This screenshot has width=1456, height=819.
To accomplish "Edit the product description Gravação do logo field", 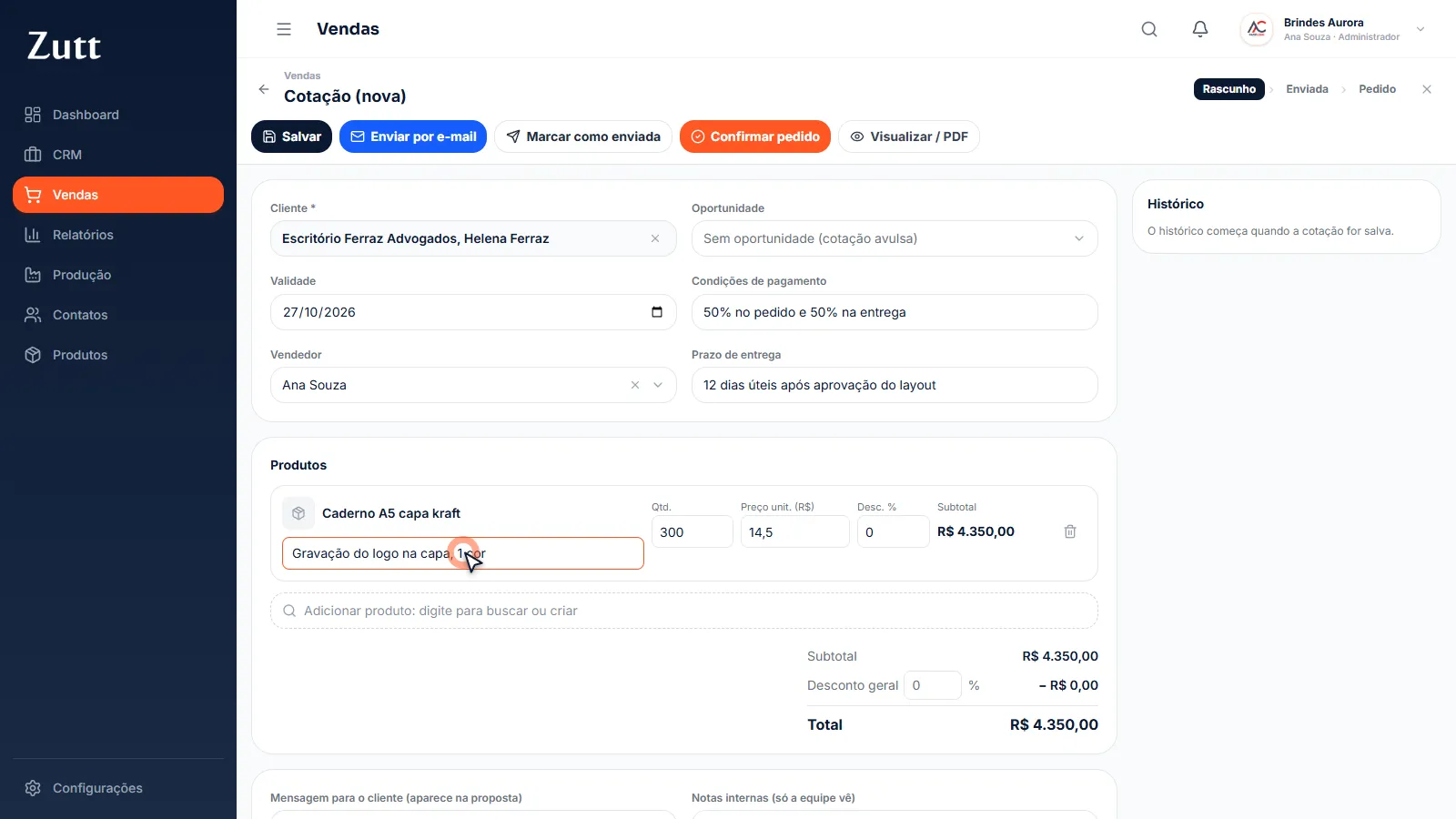I will pos(463,553).
